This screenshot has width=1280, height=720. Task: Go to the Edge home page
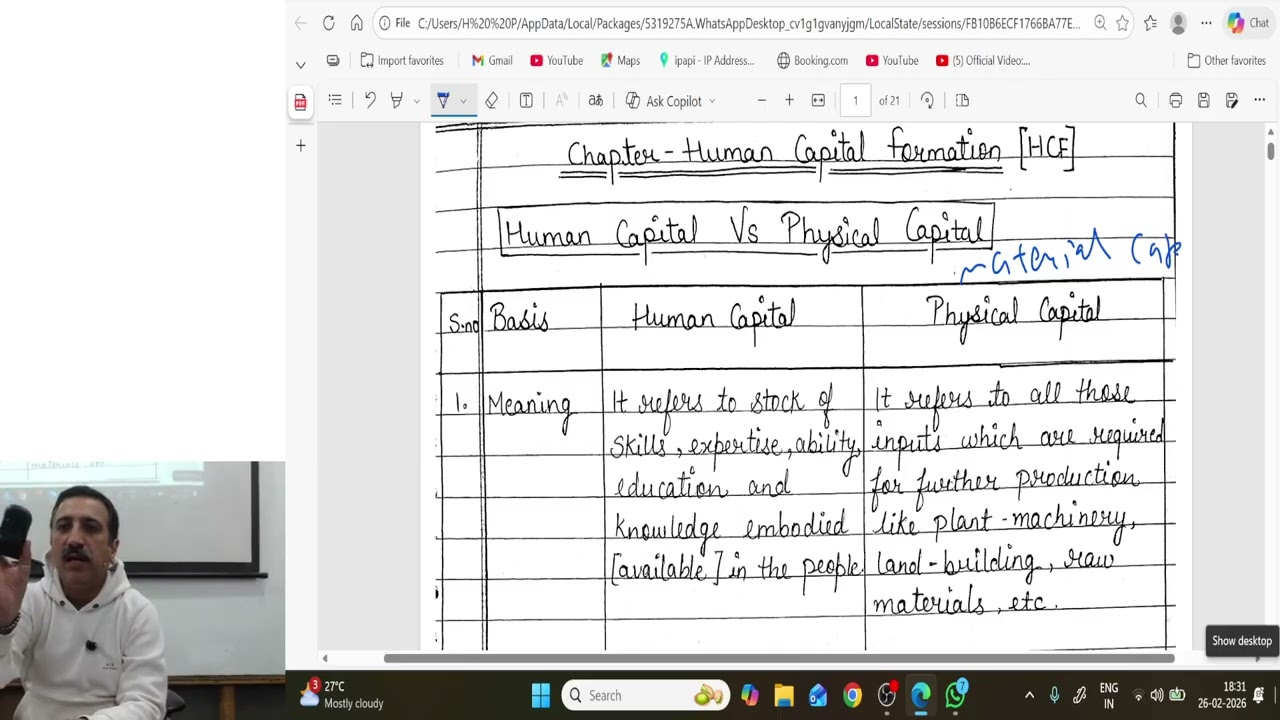pos(357,23)
